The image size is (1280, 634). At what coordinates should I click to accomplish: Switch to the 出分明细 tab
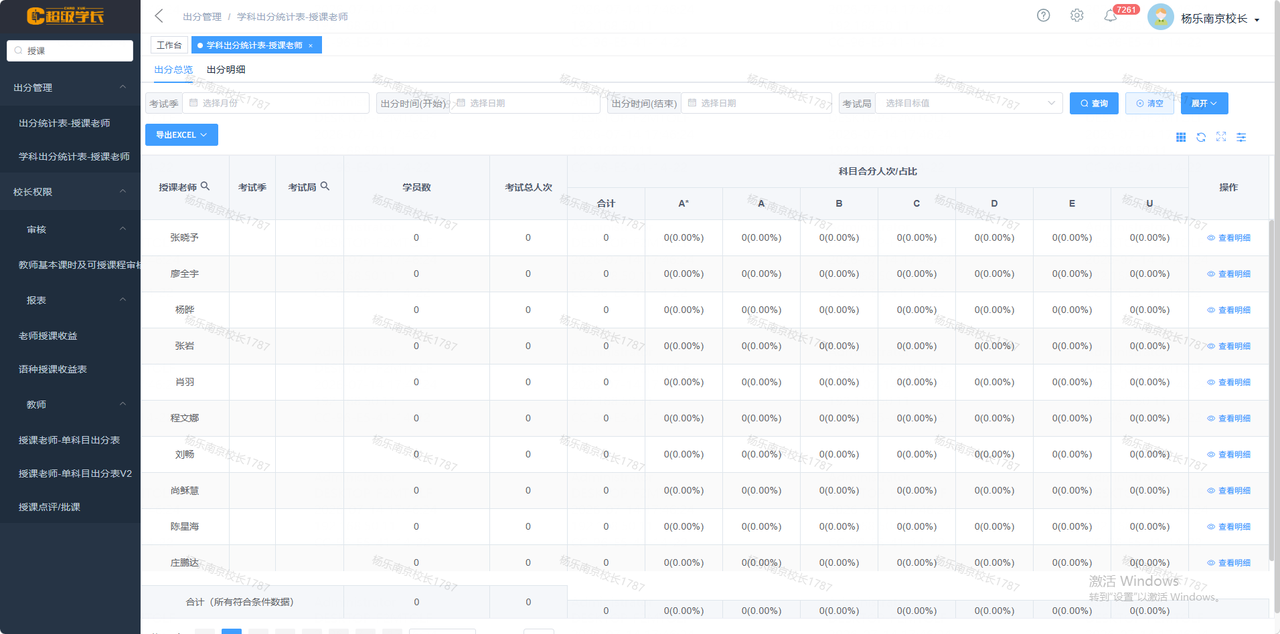coord(226,70)
